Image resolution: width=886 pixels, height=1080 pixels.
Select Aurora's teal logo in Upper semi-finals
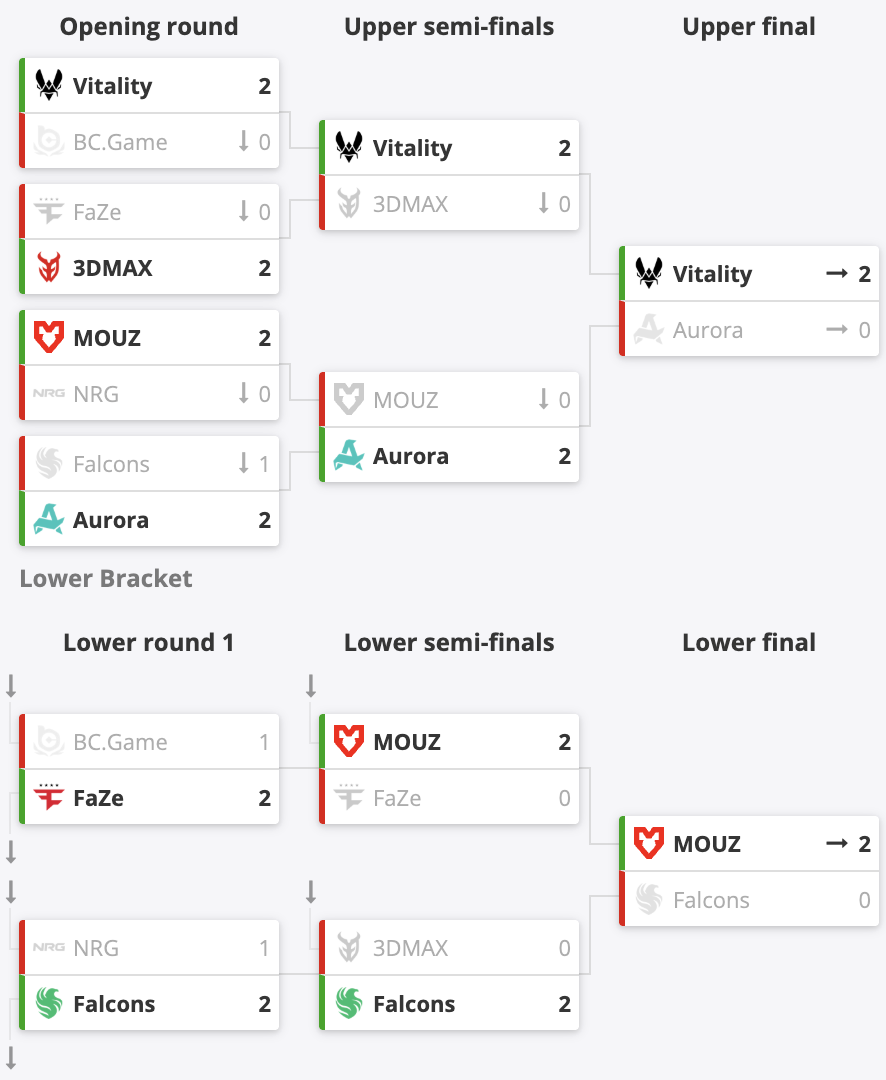(x=349, y=456)
